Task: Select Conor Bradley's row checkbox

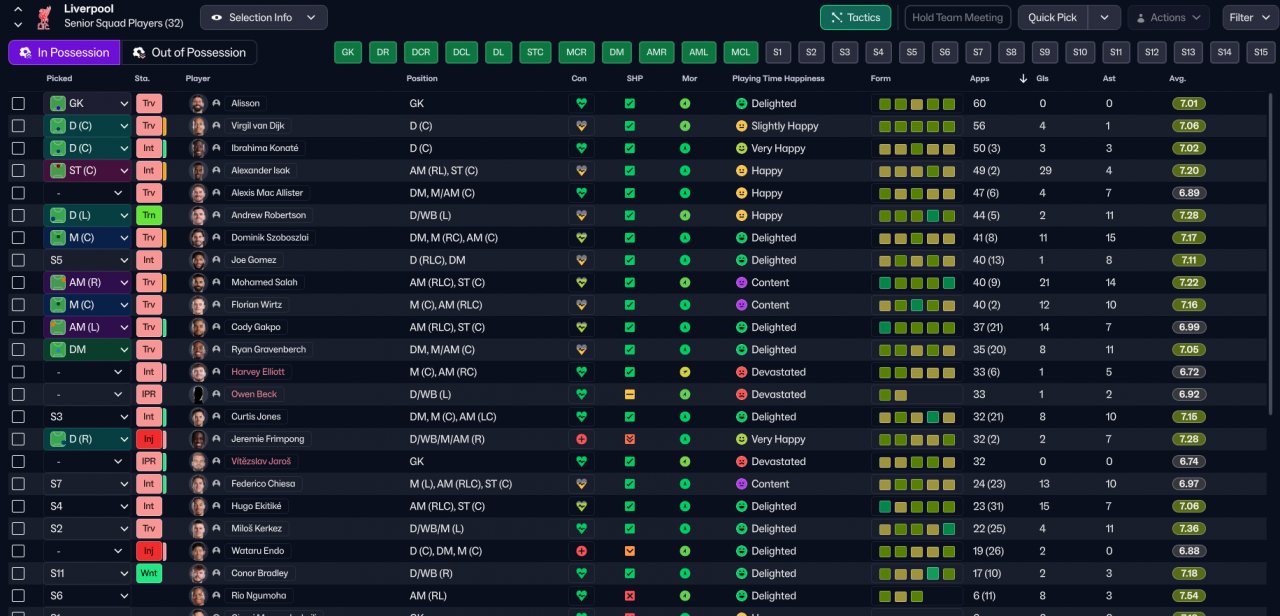Action: 18,574
